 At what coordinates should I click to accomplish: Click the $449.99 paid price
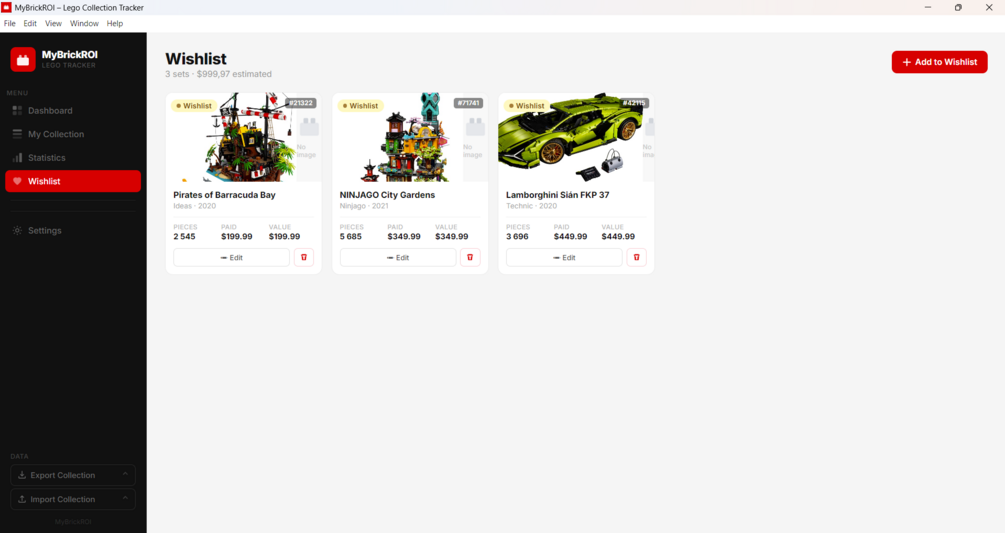click(570, 236)
